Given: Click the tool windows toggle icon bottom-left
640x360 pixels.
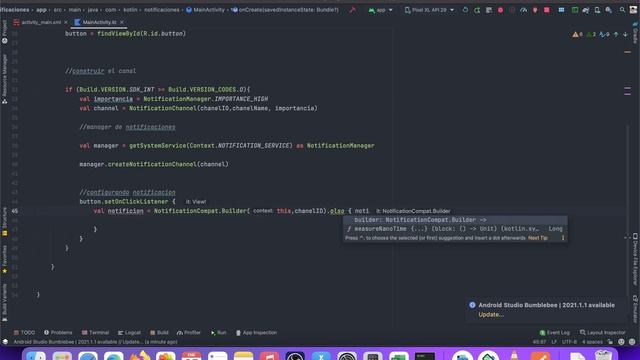Looking at the screenshot, I should (5, 342).
